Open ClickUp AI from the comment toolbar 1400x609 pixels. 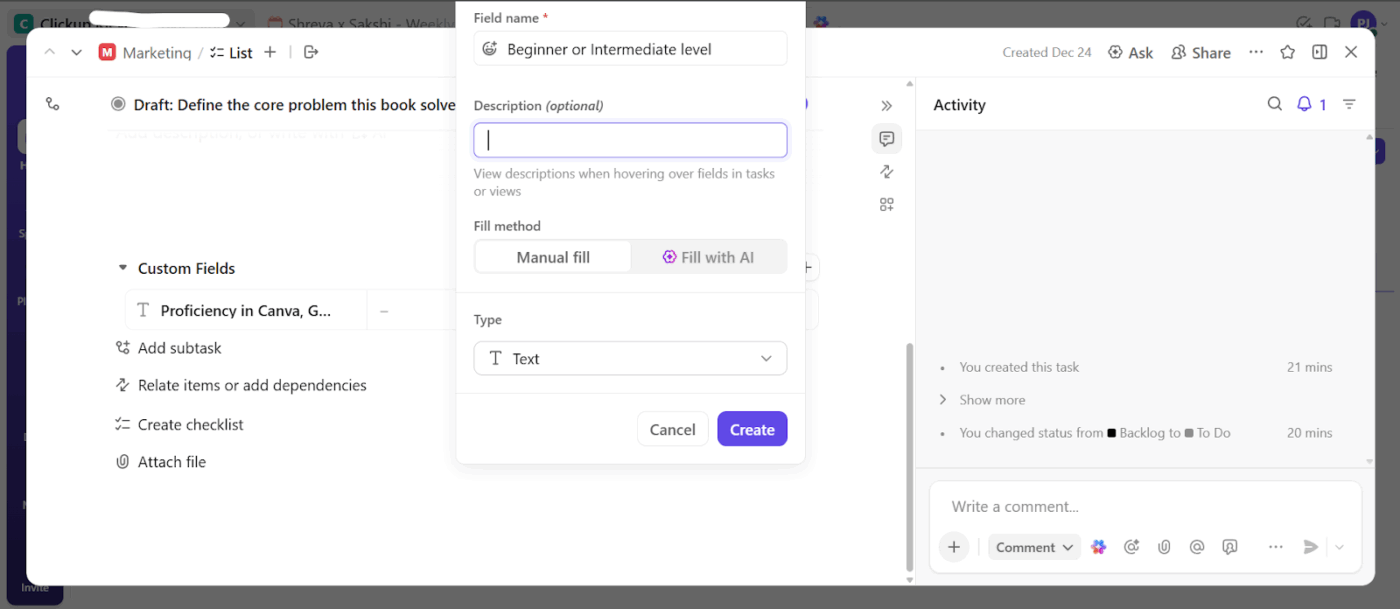[x=1099, y=547]
